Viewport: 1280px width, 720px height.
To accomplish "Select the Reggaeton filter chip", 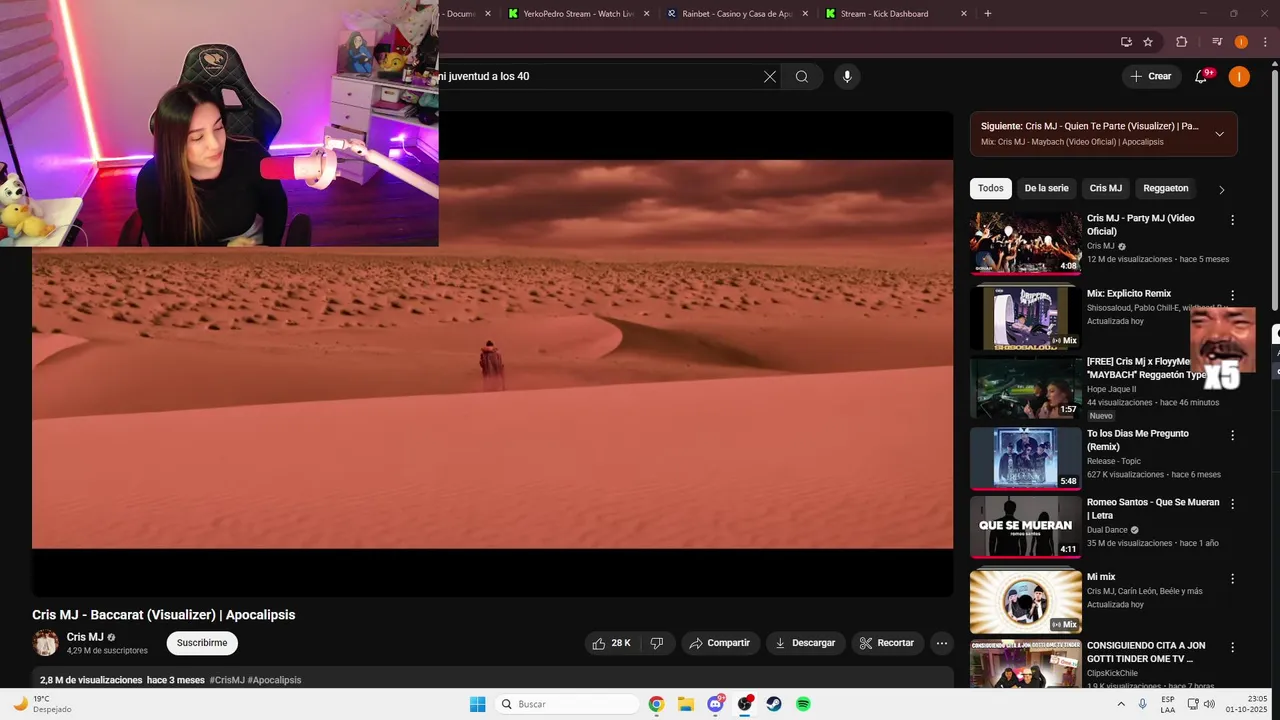I will tap(1166, 188).
